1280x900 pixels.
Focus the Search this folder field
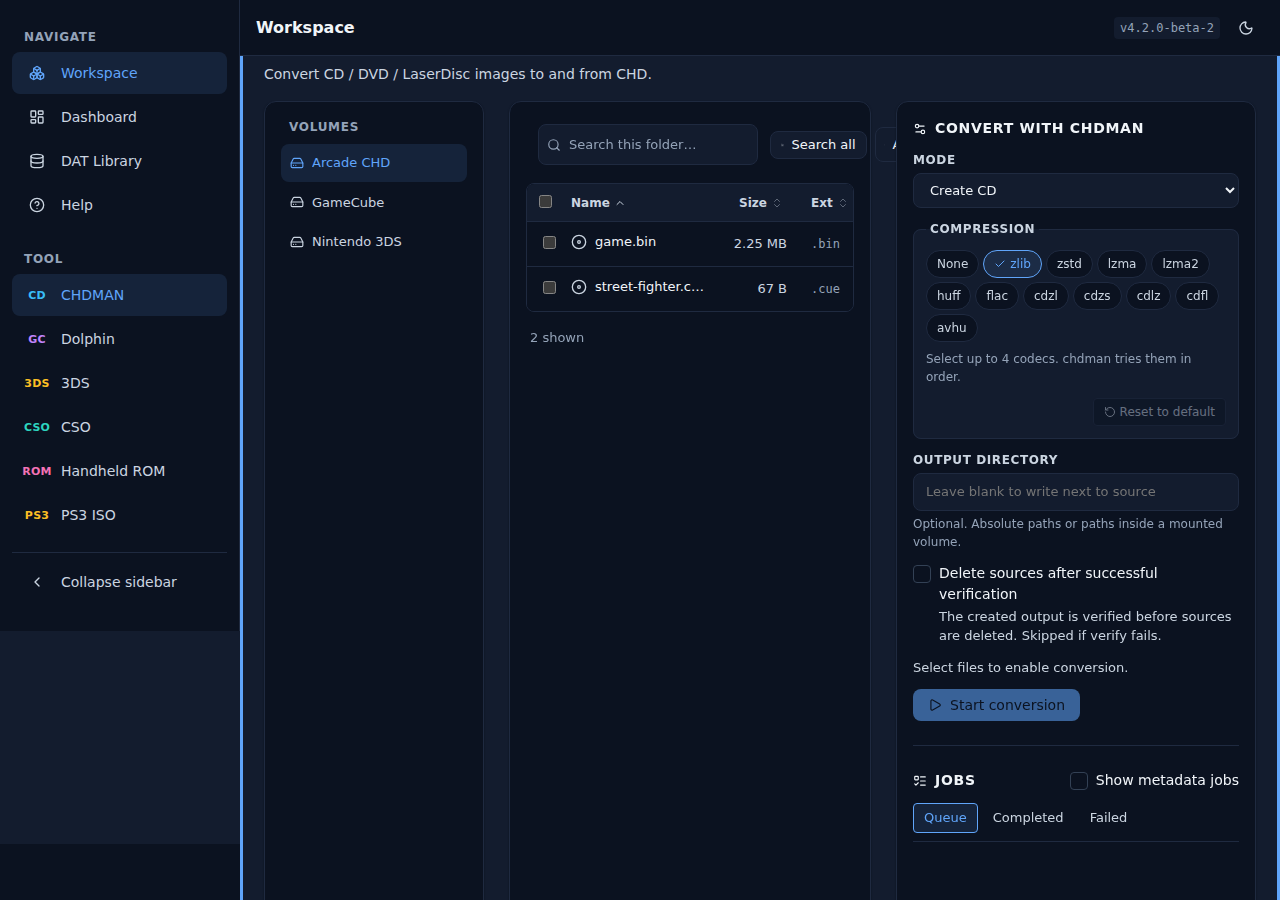point(648,145)
